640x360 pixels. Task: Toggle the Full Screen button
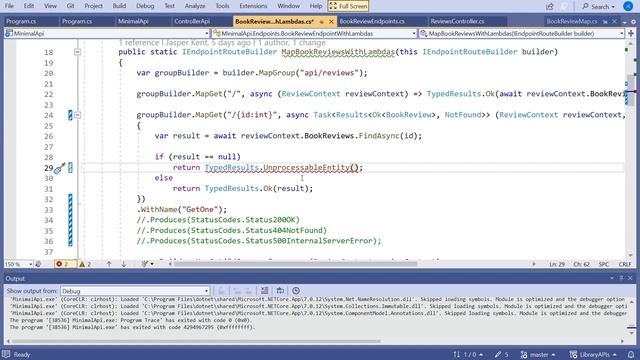(348, 6)
